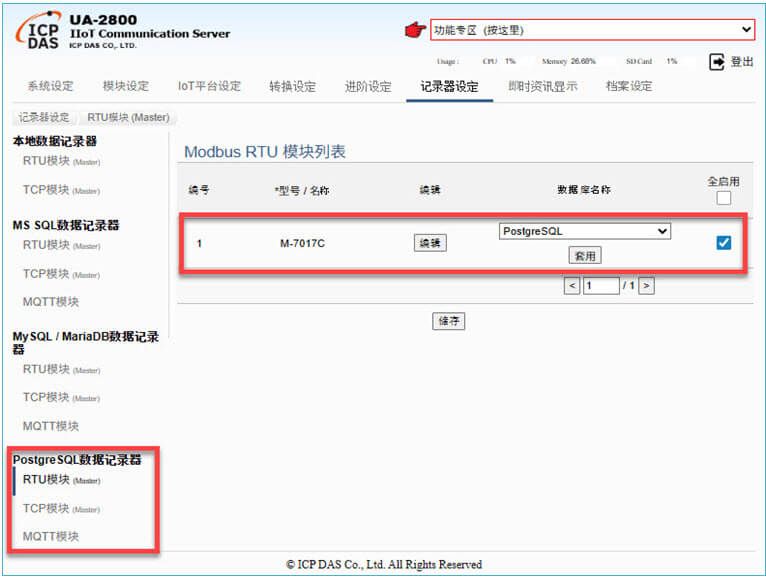The height and width of the screenshot is (577, 766).
Task: Go to next page with > button
Action: click(x=646, y=285)
